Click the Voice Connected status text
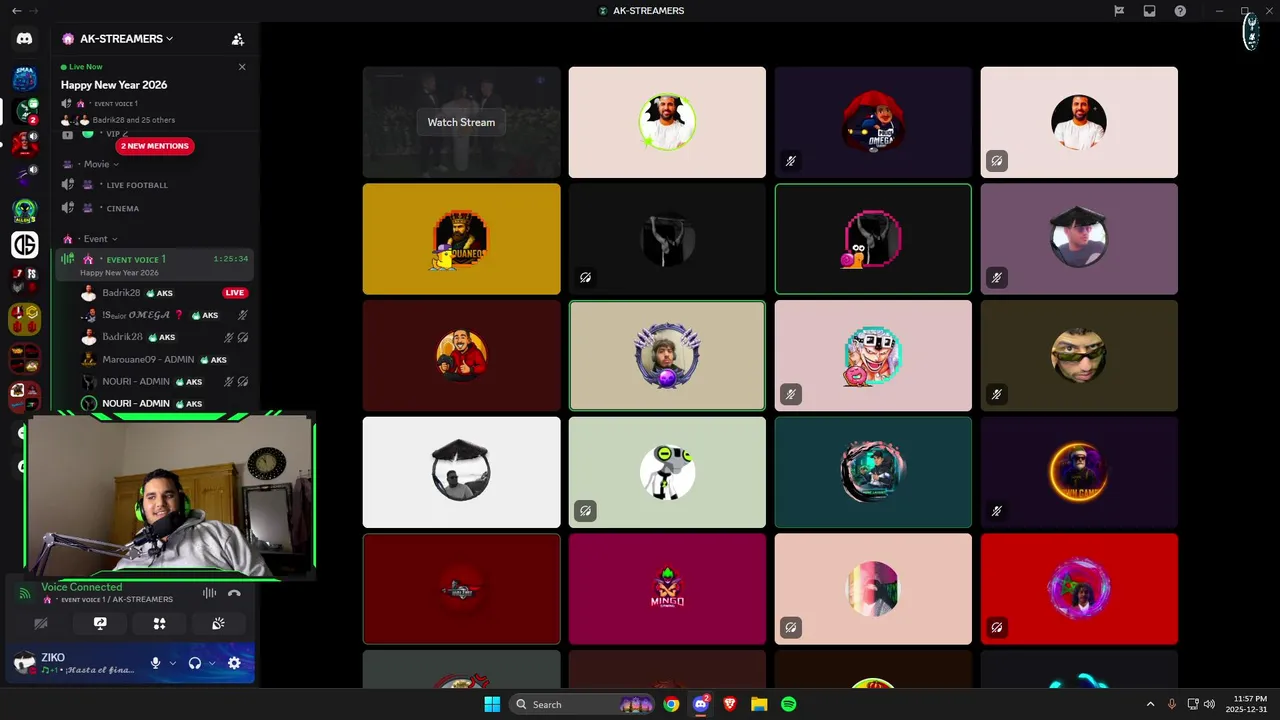The image size is (1280, 720). coord(82,587)
